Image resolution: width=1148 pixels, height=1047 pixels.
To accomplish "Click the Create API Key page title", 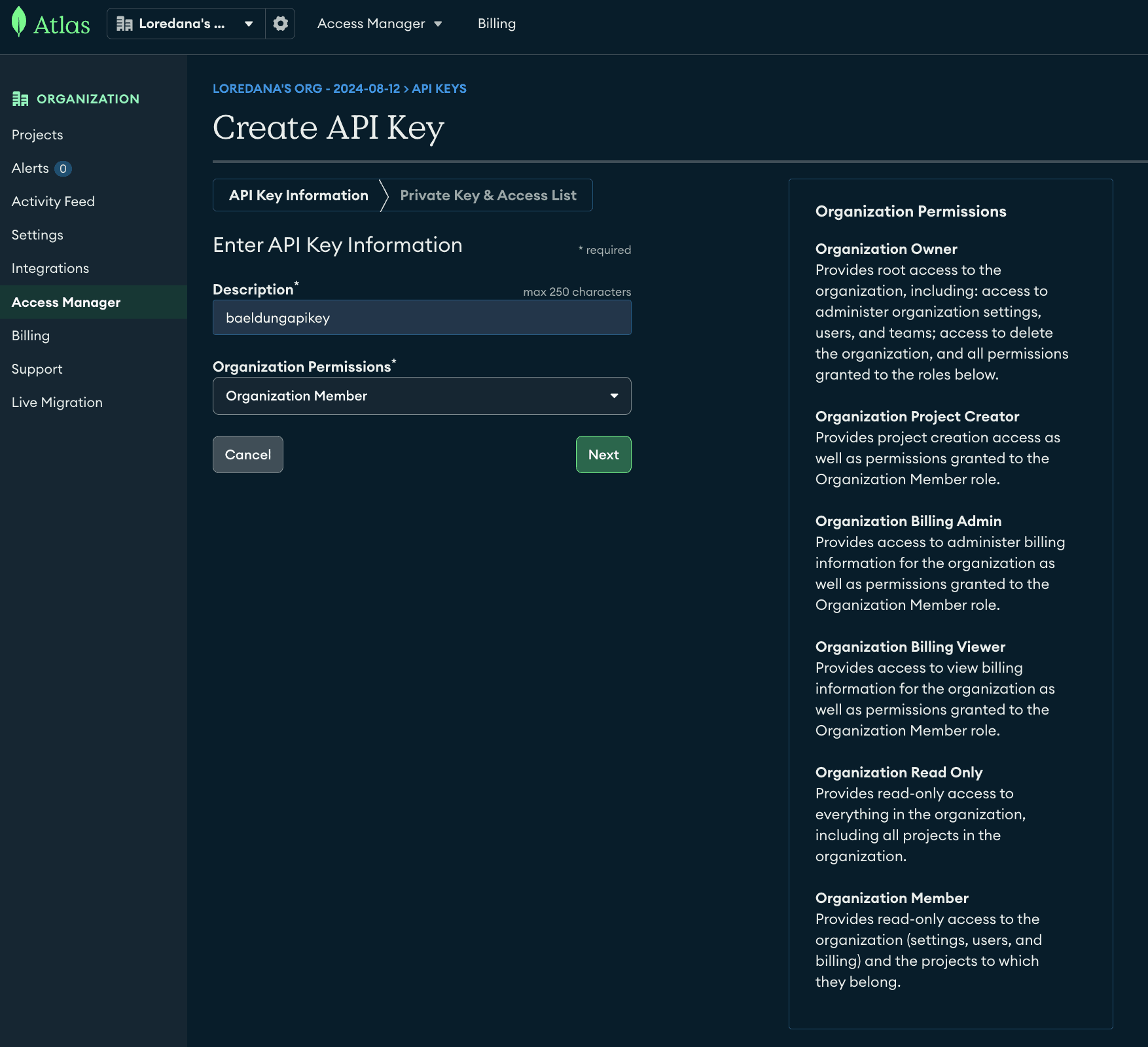I will pyautogui.click(x=329, y=127).
